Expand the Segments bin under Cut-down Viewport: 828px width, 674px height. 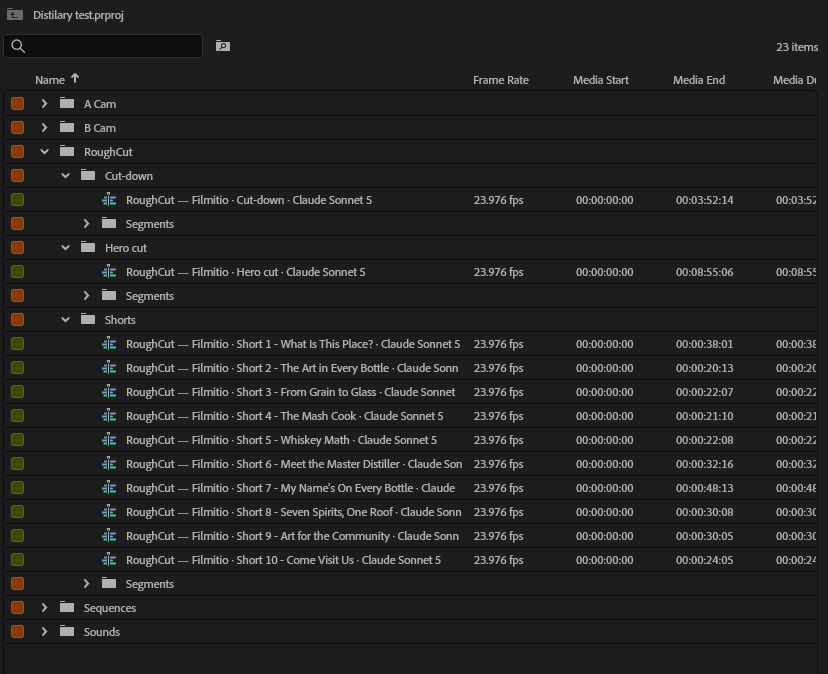87,223
